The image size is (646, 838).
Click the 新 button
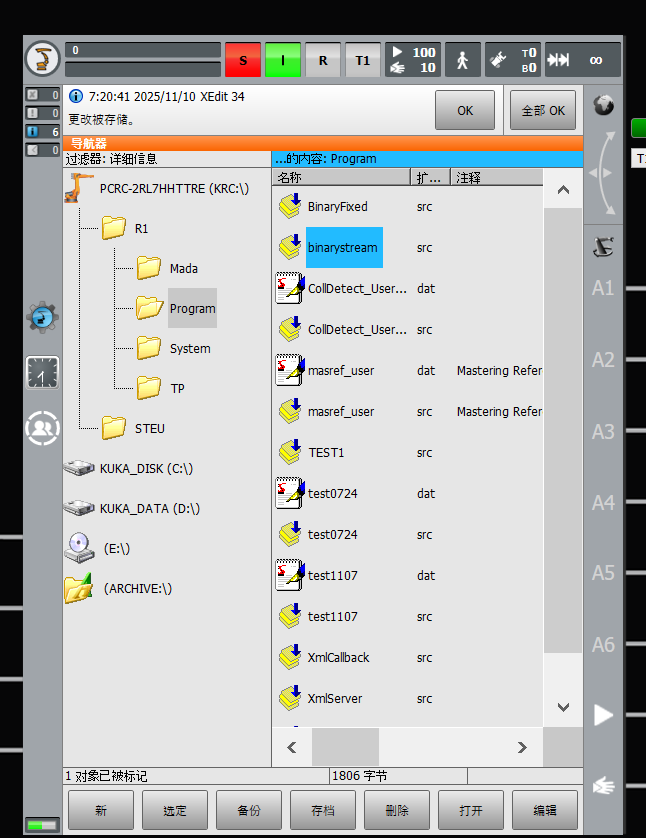[x=101, y=810]
